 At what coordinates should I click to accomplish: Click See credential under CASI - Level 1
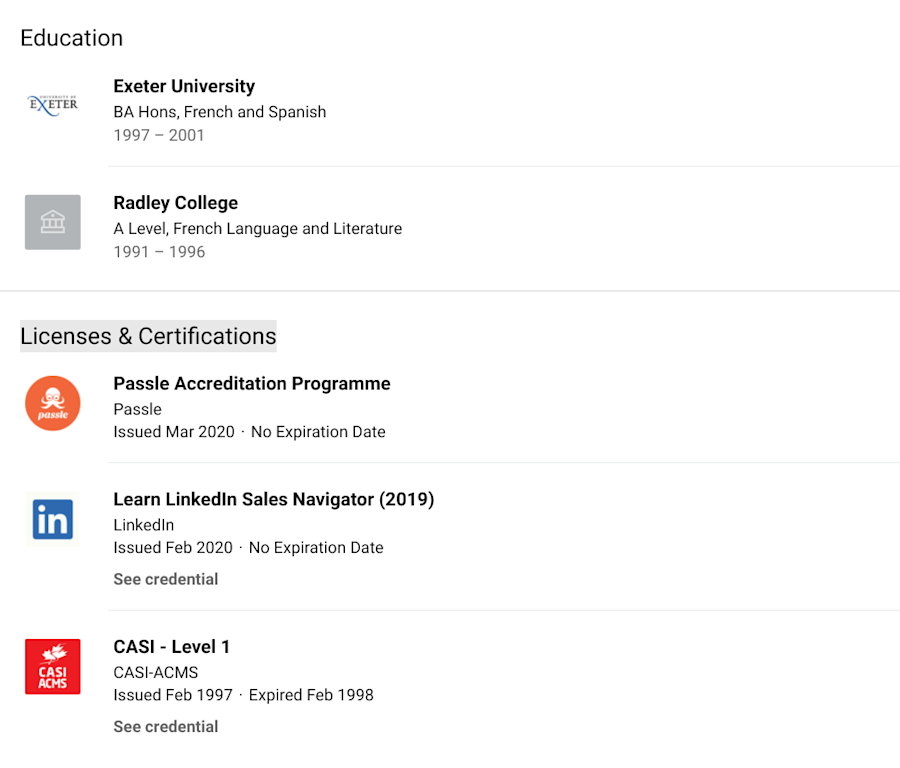[165, 726]
